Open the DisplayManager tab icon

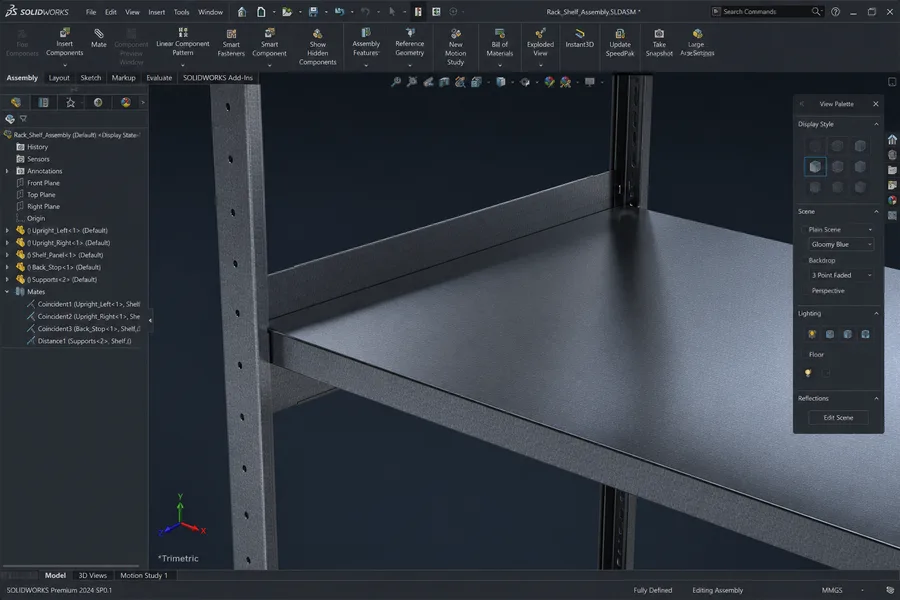coord(126,102)
